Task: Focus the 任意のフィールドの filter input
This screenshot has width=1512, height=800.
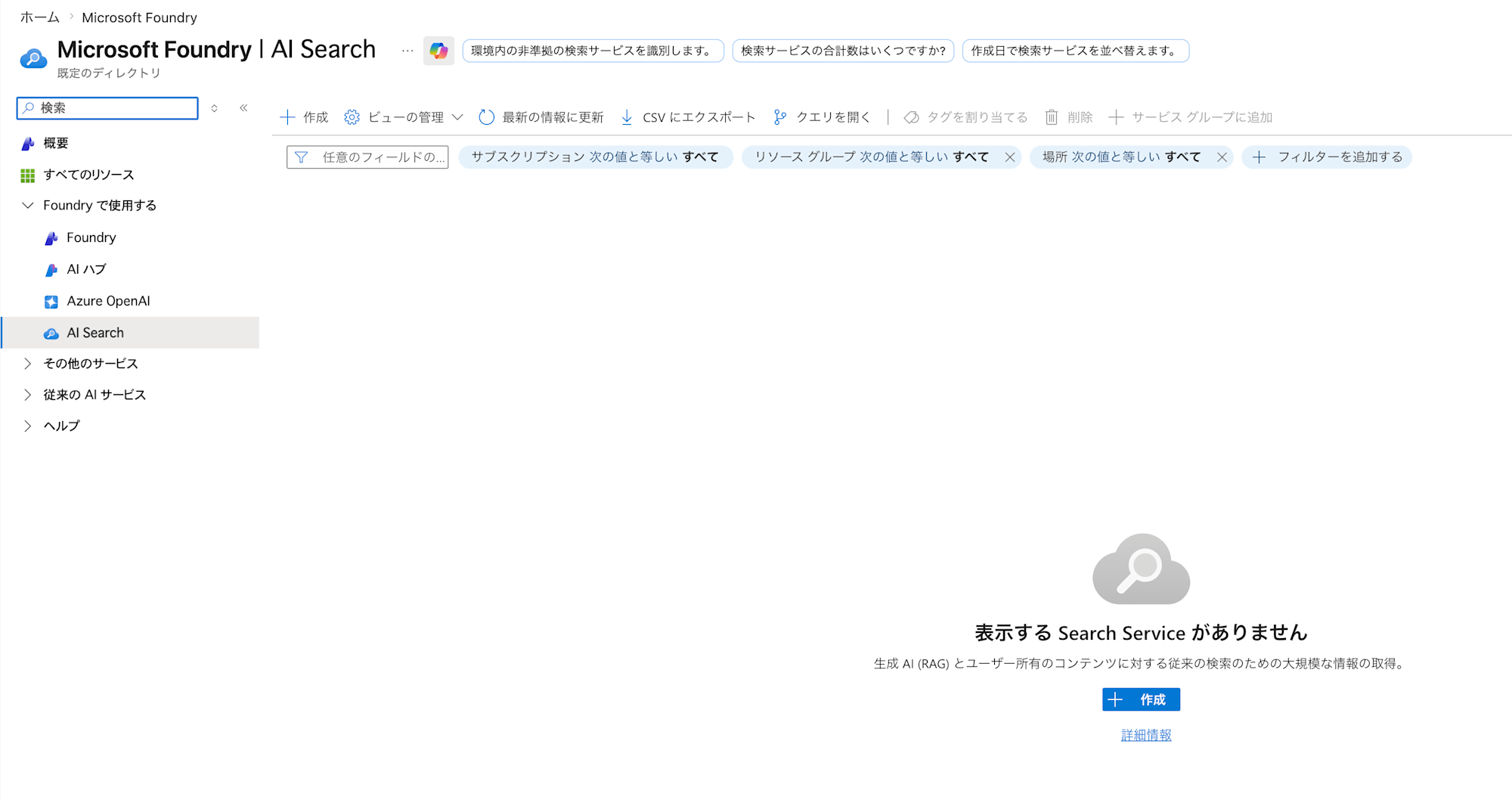Action: pyautogui.click(x=367, y=157)
